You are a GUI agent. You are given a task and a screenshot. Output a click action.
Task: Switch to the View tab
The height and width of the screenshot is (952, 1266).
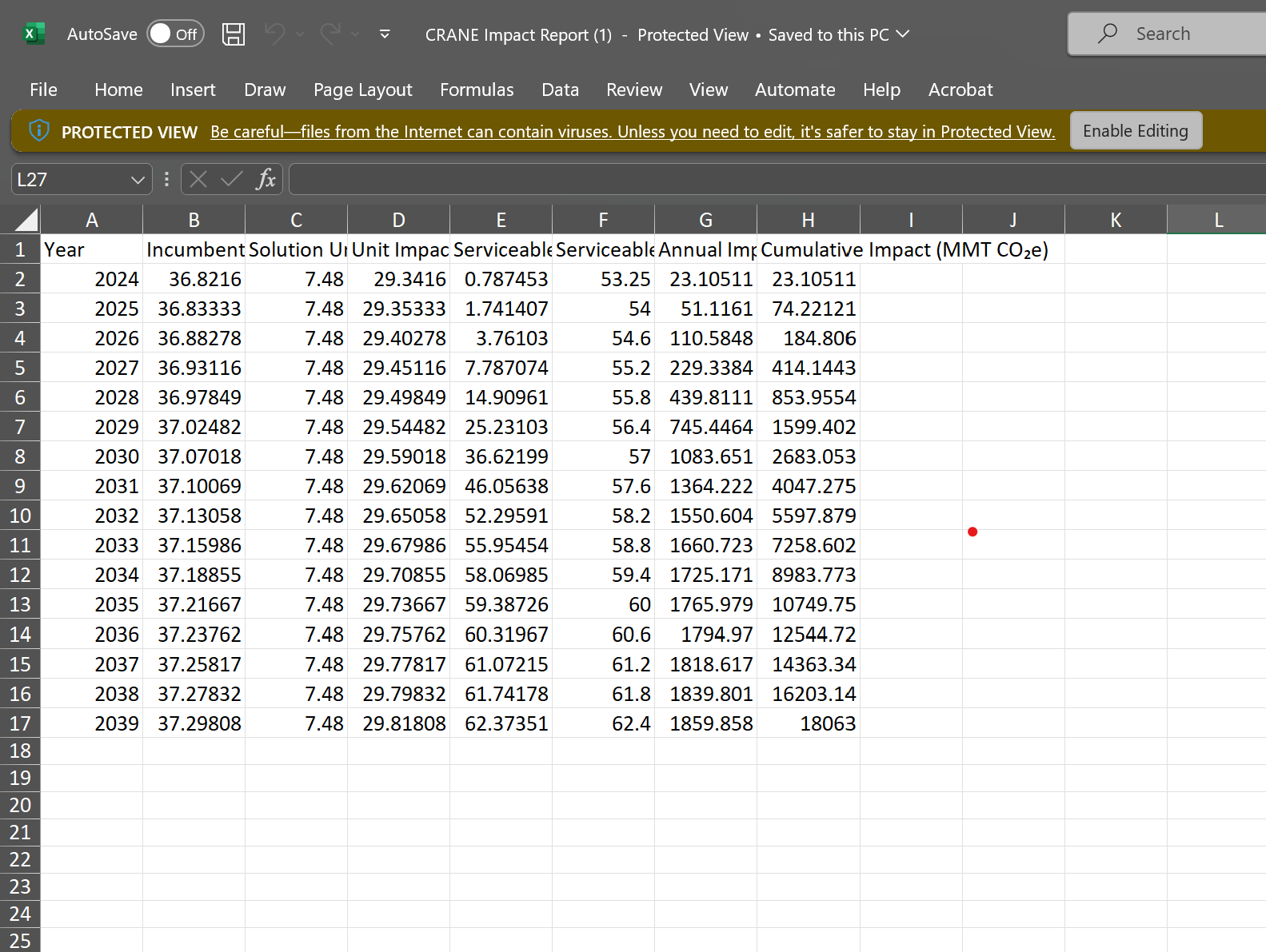click(x=709, y=90)
